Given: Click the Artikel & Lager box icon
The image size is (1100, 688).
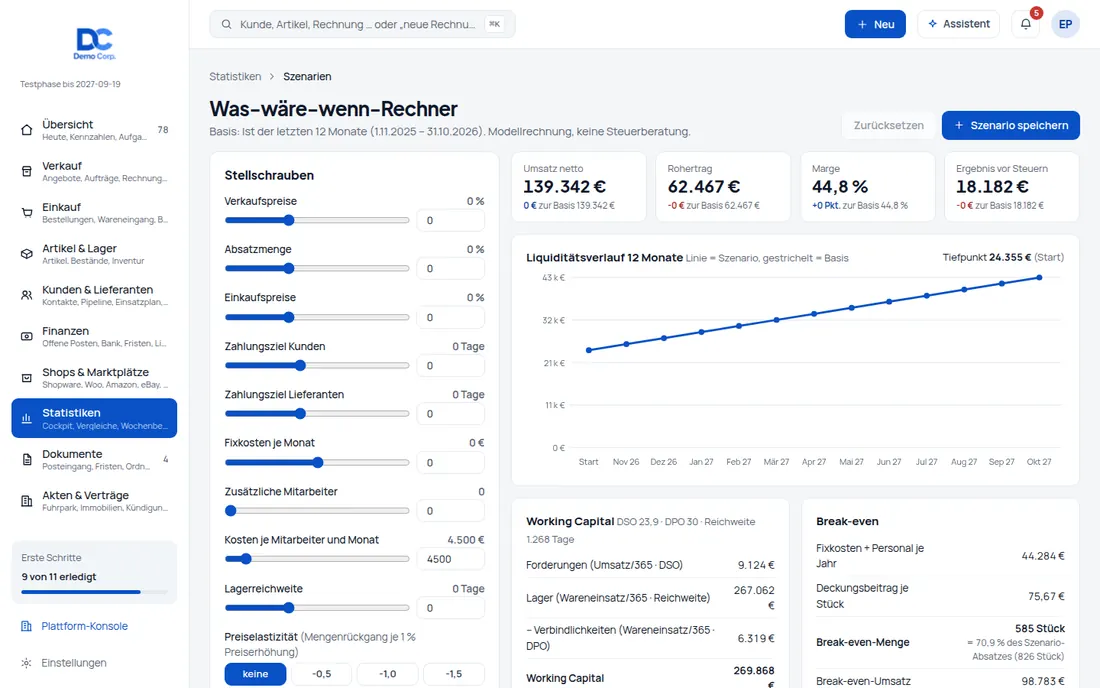Looking at the screenshot, I should coord(27,254).
